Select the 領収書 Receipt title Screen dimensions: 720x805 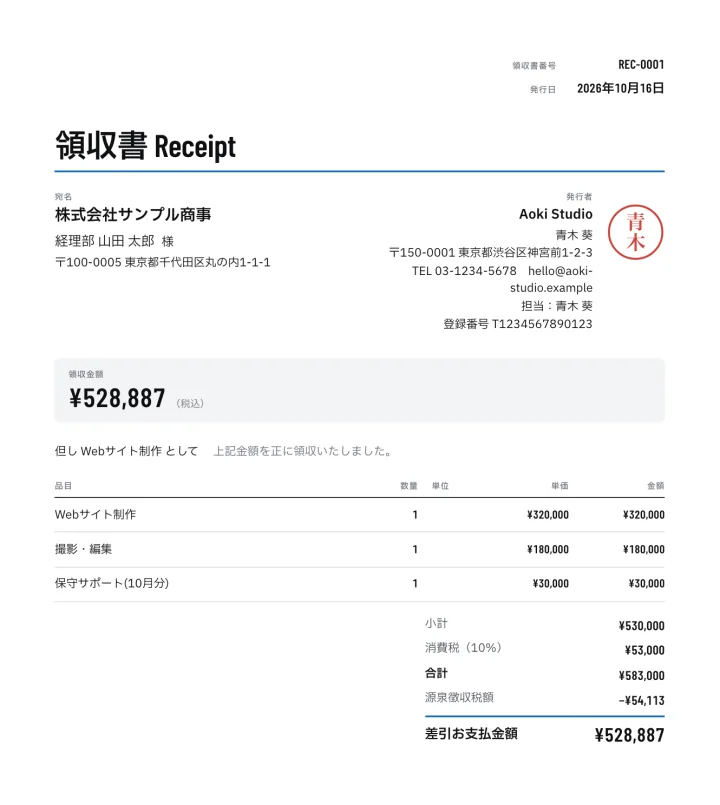click(x=145, y=145)
